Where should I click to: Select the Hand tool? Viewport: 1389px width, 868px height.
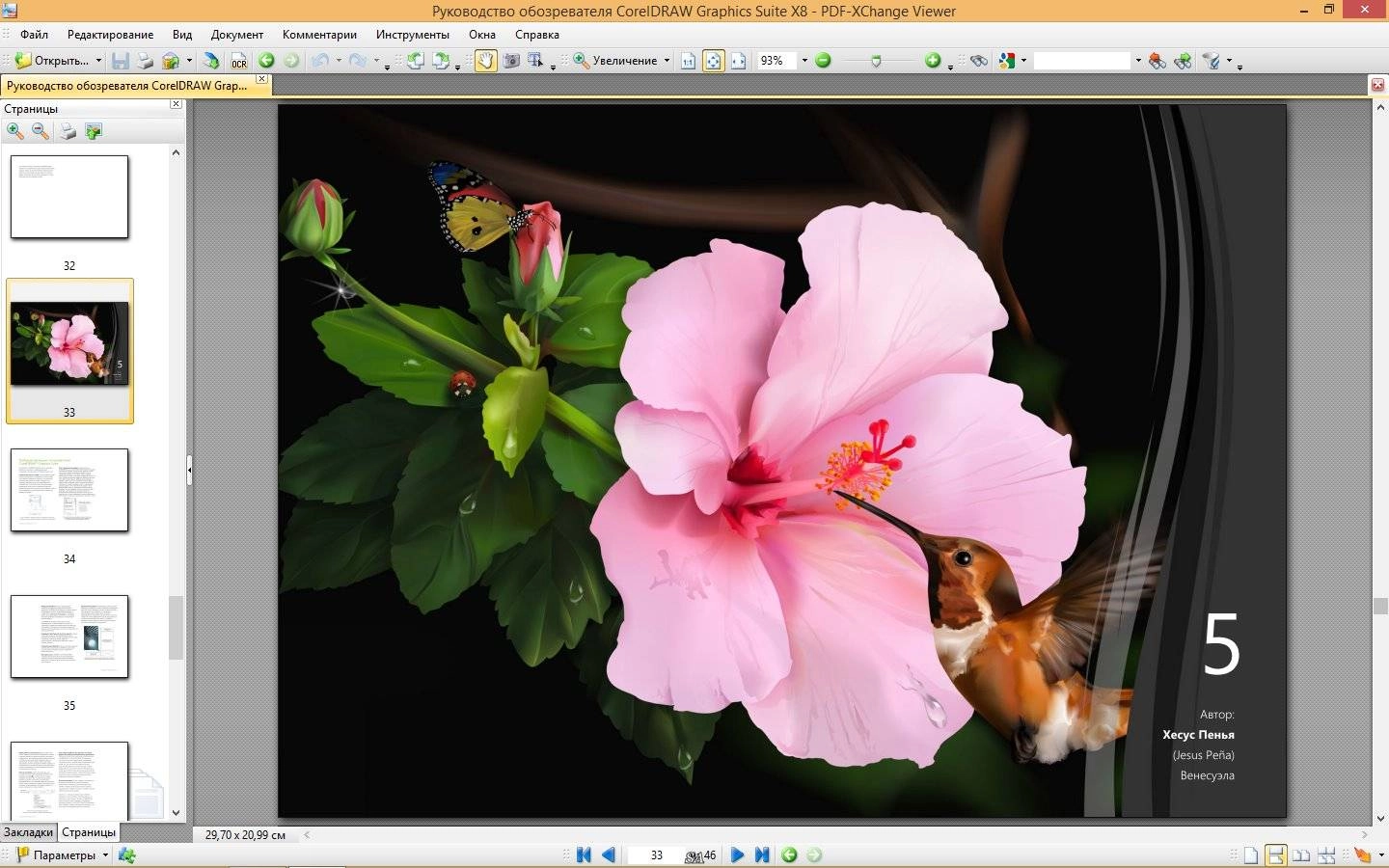(485, 61)
